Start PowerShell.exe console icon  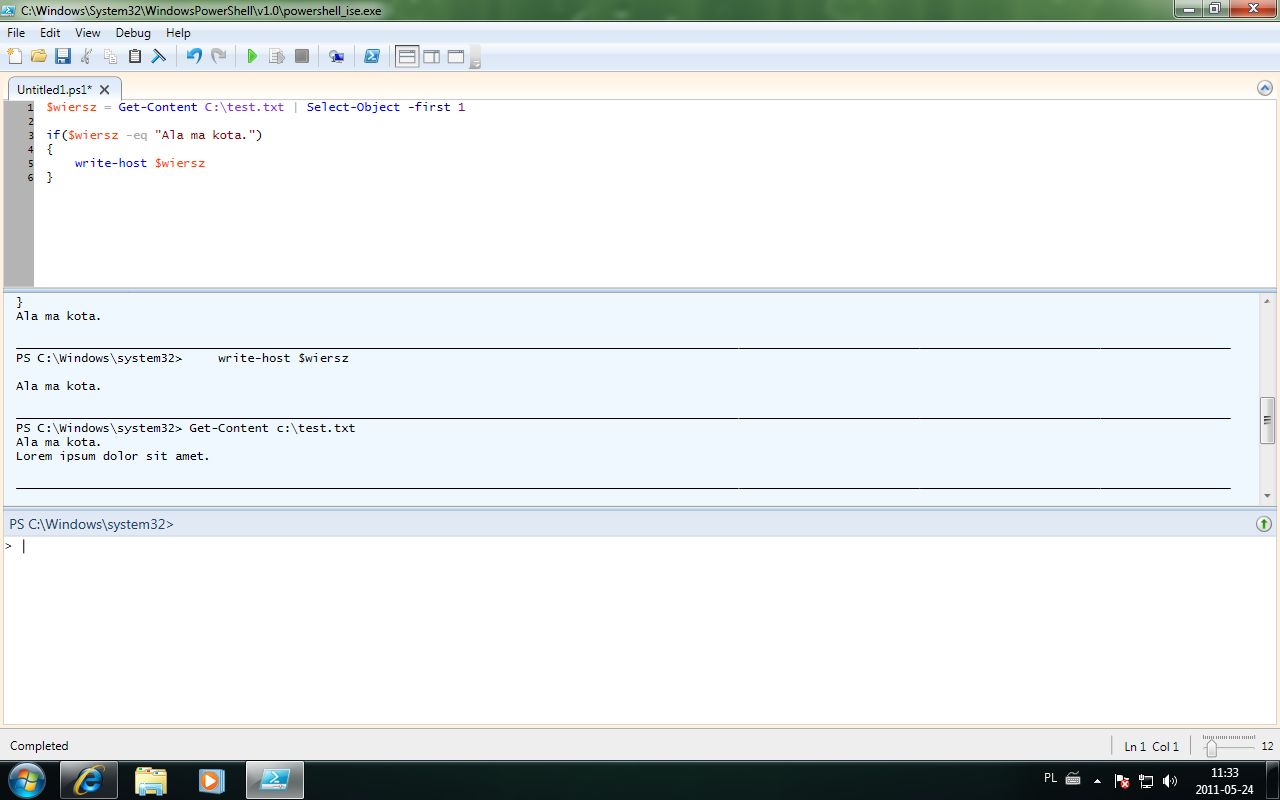(x=371, y=56)
